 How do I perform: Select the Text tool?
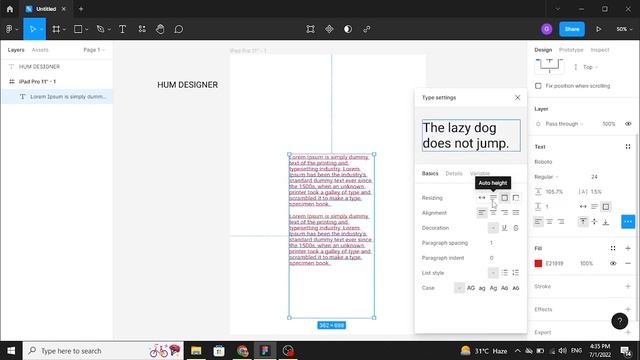pos(122,29)
